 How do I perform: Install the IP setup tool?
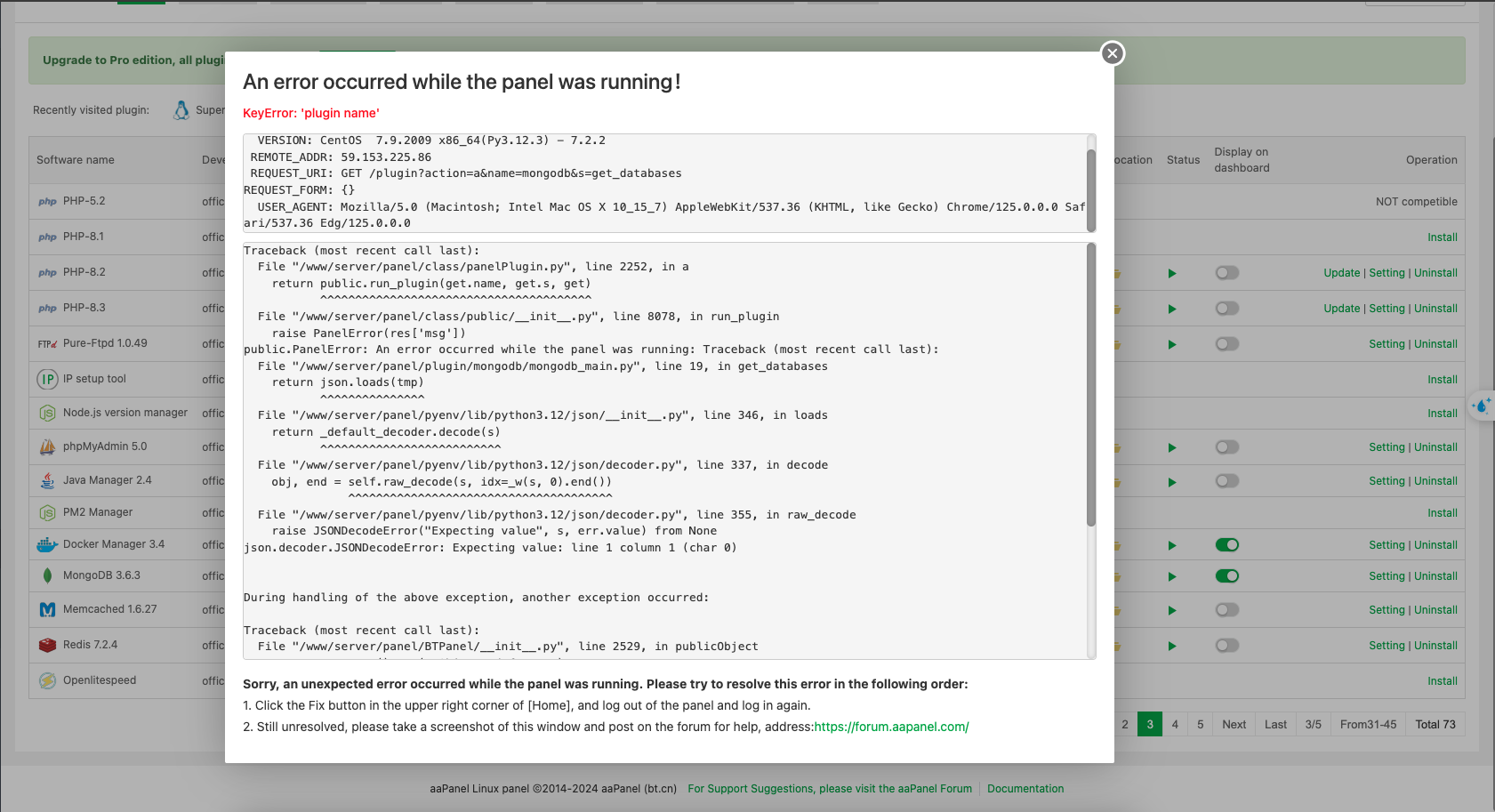tap(1443, 380)
